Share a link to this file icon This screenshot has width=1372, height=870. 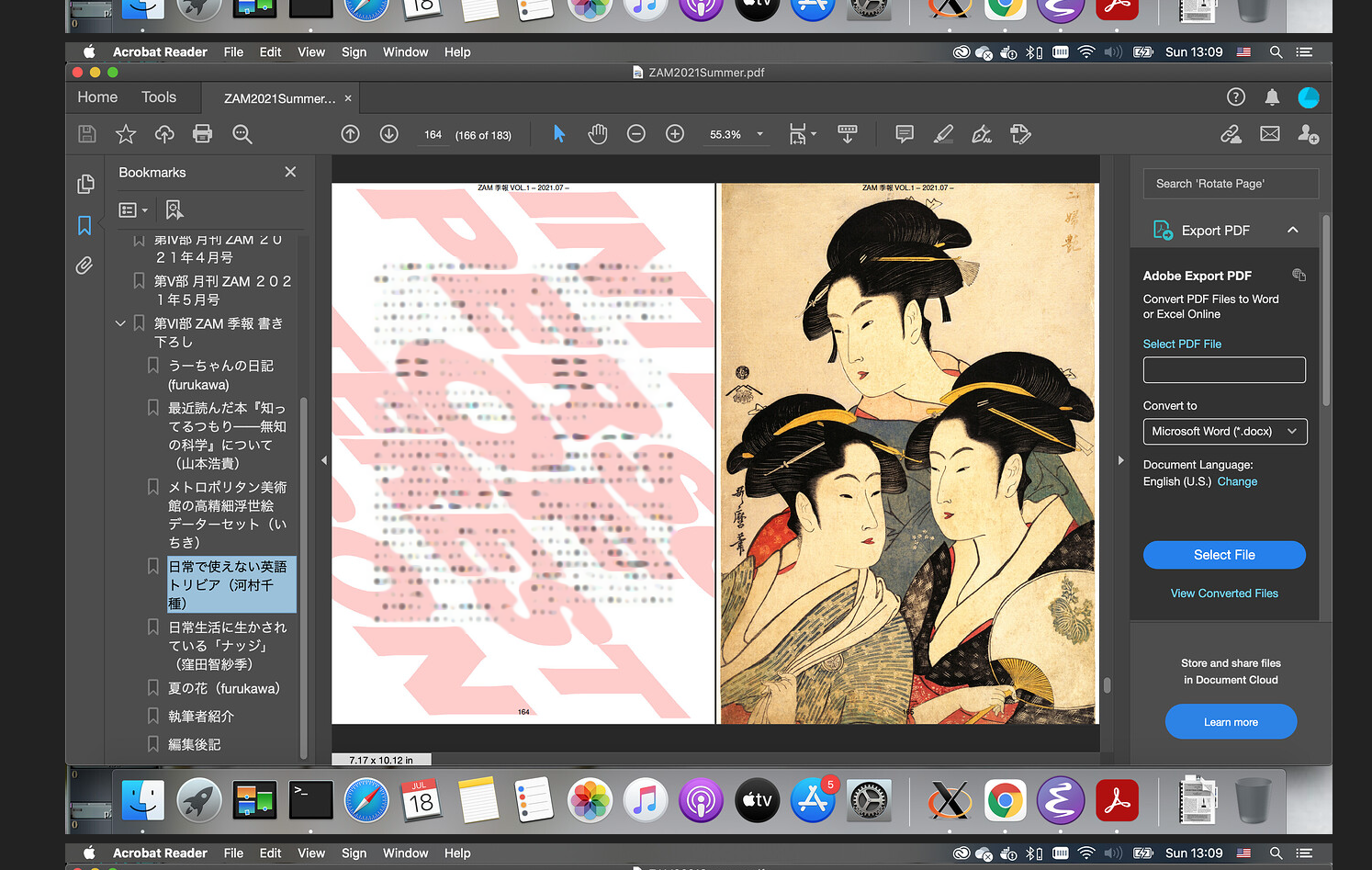pos(1231,134)
